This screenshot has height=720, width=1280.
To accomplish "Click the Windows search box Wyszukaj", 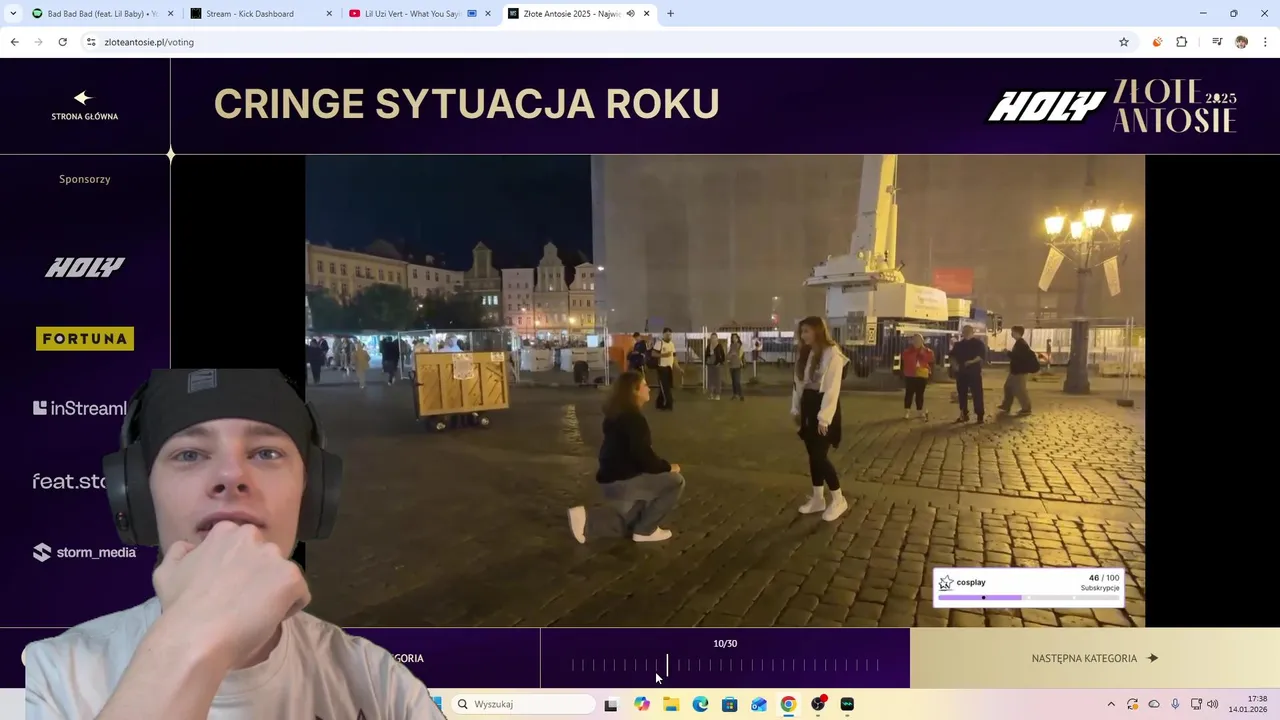I will (522, 704).
